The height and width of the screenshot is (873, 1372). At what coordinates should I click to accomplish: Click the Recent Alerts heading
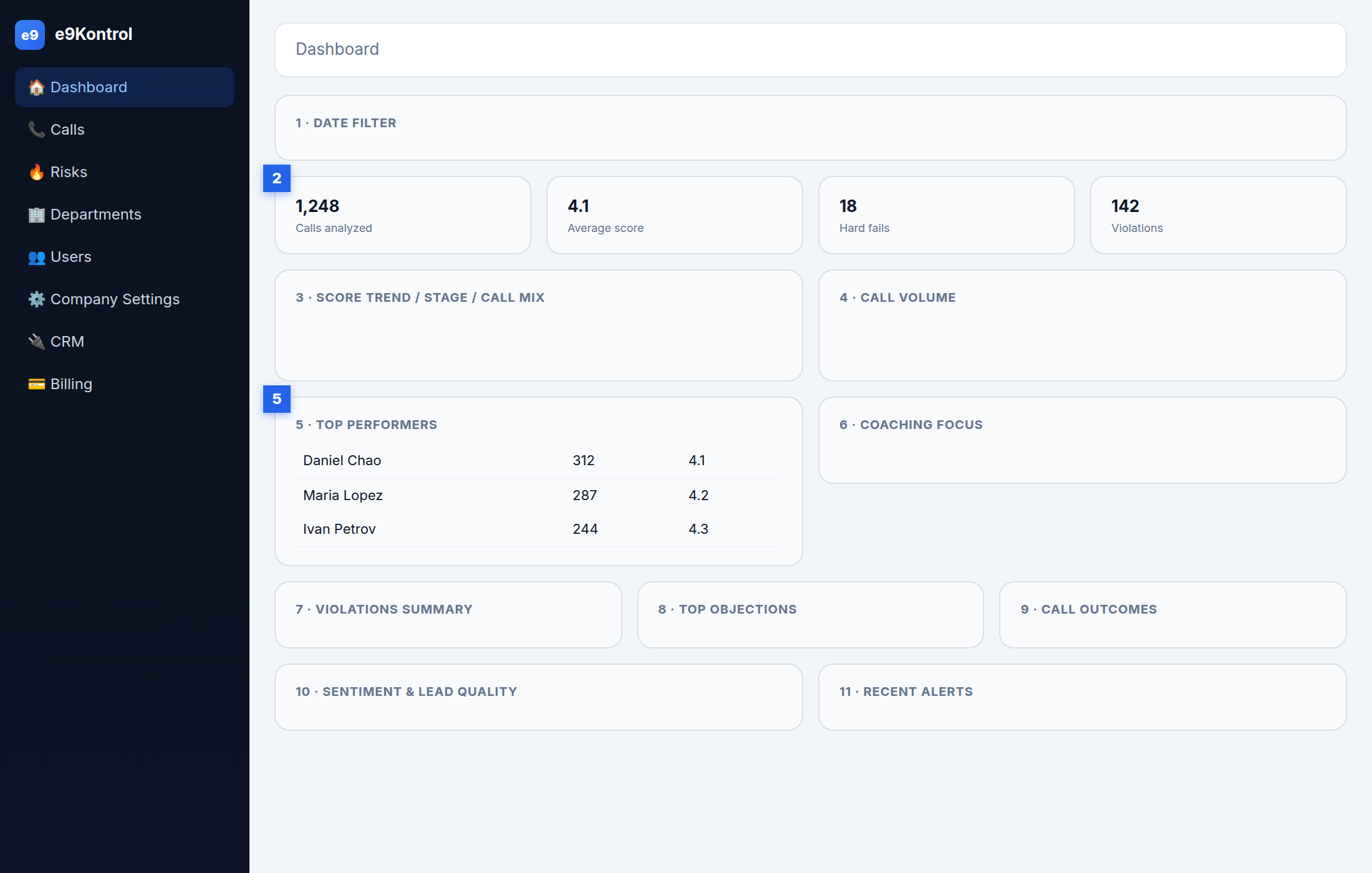[x=906, y=692]
